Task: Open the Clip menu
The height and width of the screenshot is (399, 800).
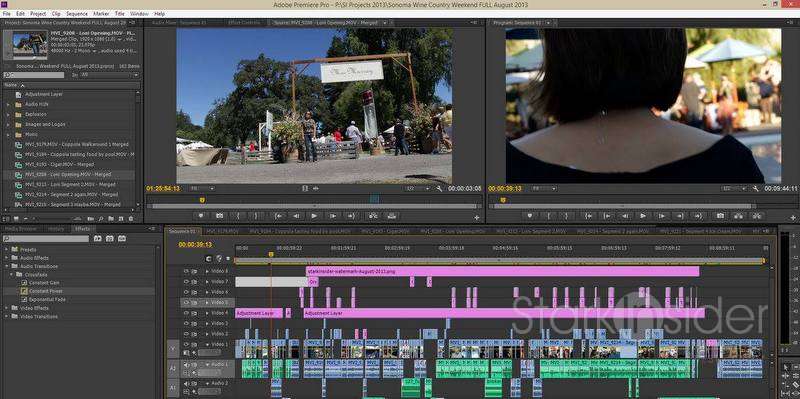Action: 56,14
